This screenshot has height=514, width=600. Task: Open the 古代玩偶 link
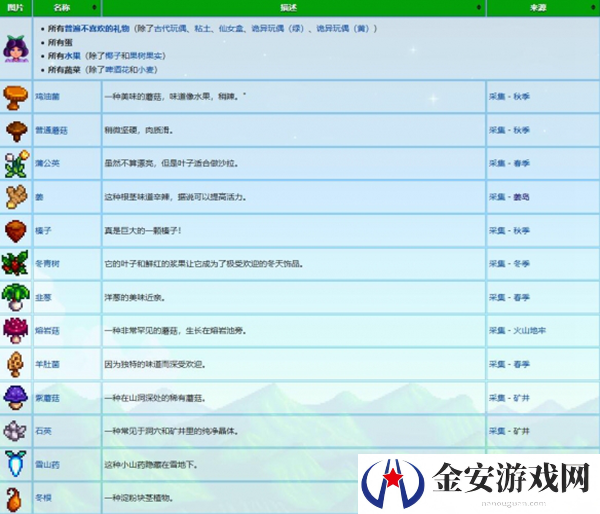click(170, 29)
